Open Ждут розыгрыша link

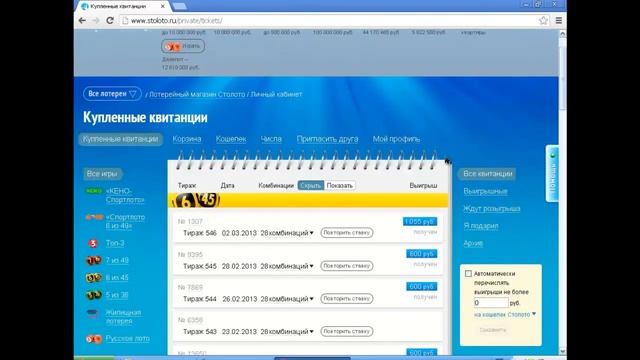pyautogui.click(x=491, y=209)
